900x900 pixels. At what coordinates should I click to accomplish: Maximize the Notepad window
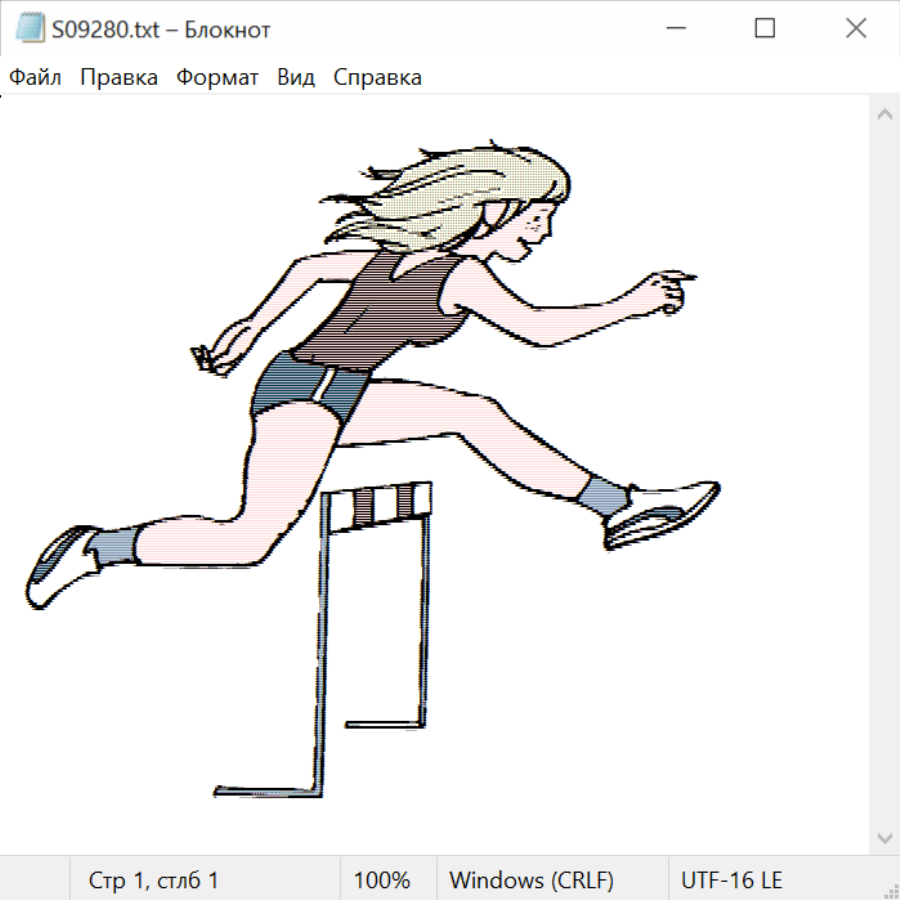(765, 29)
